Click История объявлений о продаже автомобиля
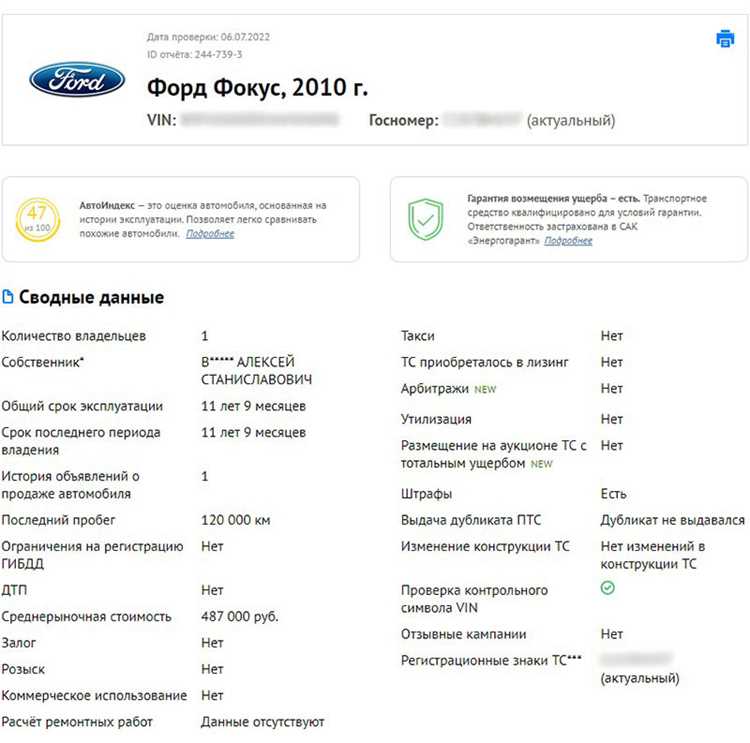Viewport: 750px width, 743px height. 70,485
